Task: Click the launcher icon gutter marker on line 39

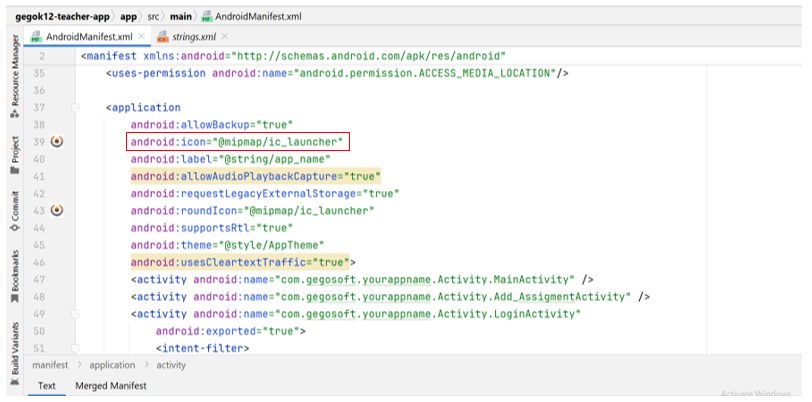Action: point(56,142)
